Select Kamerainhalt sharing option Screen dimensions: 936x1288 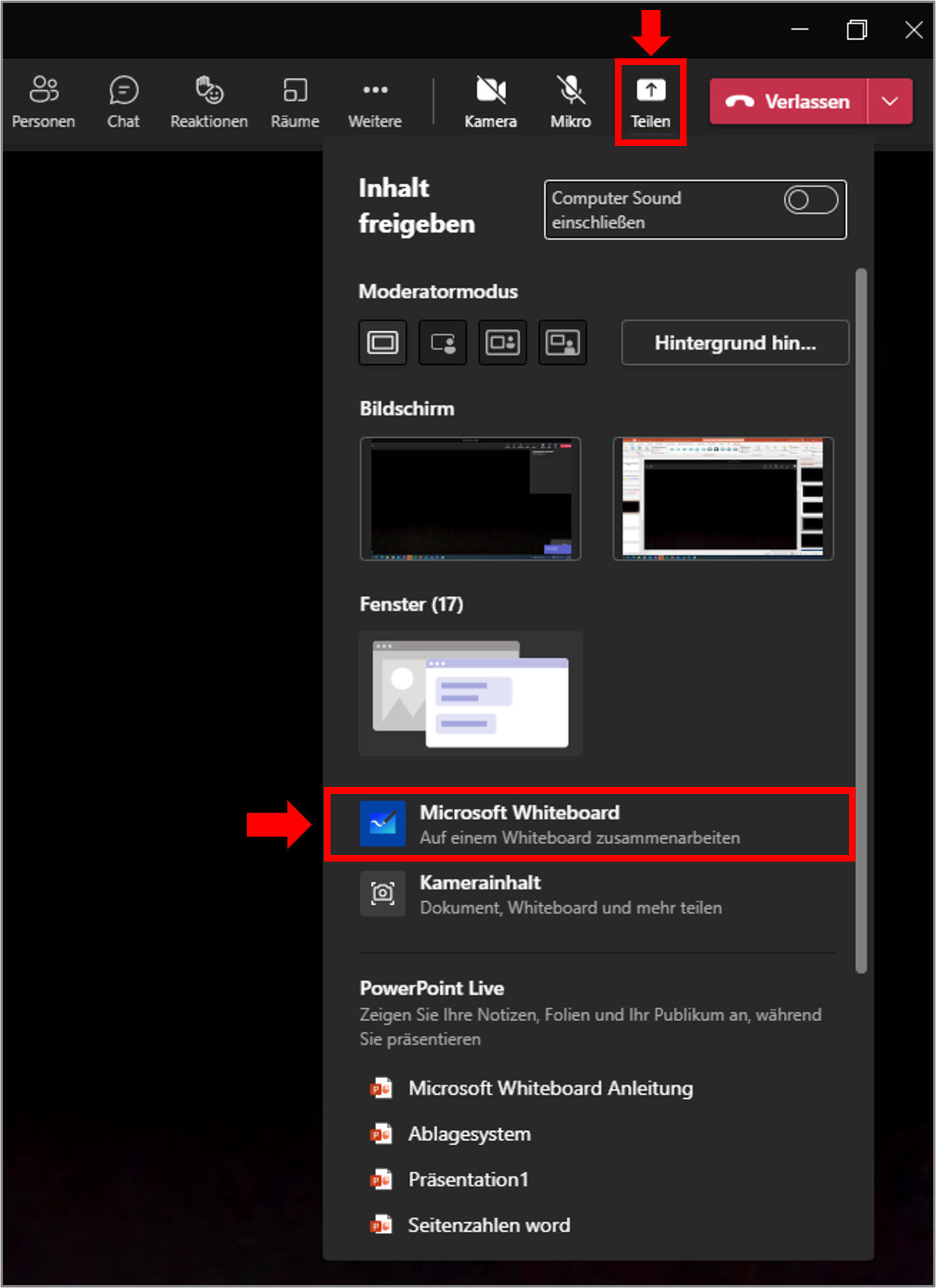589,894
